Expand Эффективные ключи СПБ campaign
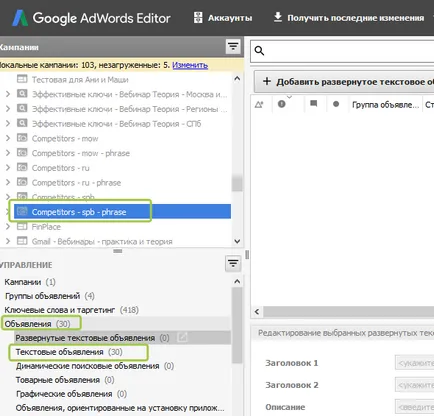 tap(8, 124)
